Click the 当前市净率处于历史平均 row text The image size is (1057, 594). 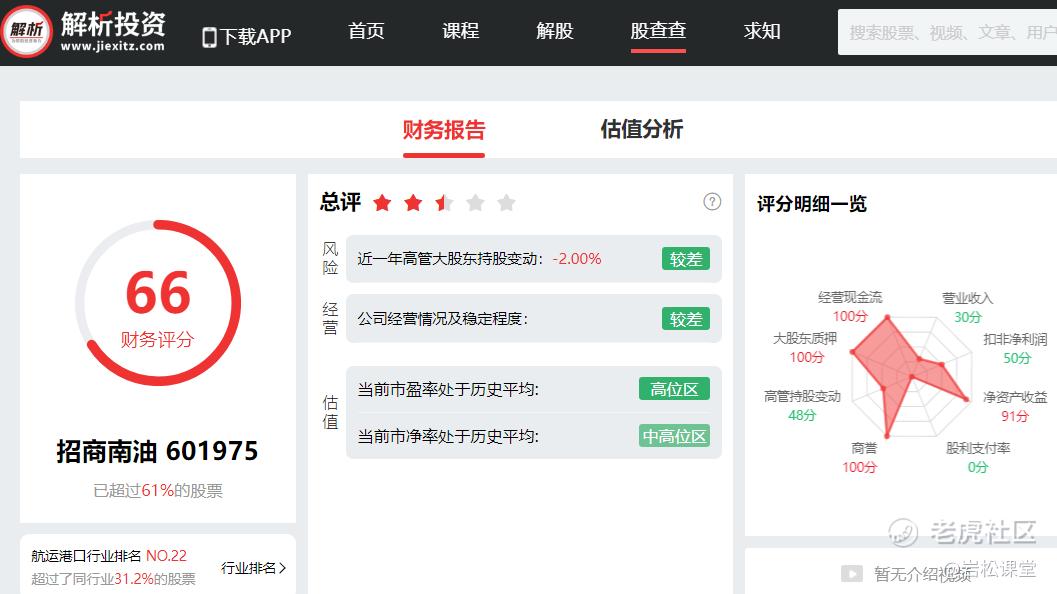pos(448,437)
